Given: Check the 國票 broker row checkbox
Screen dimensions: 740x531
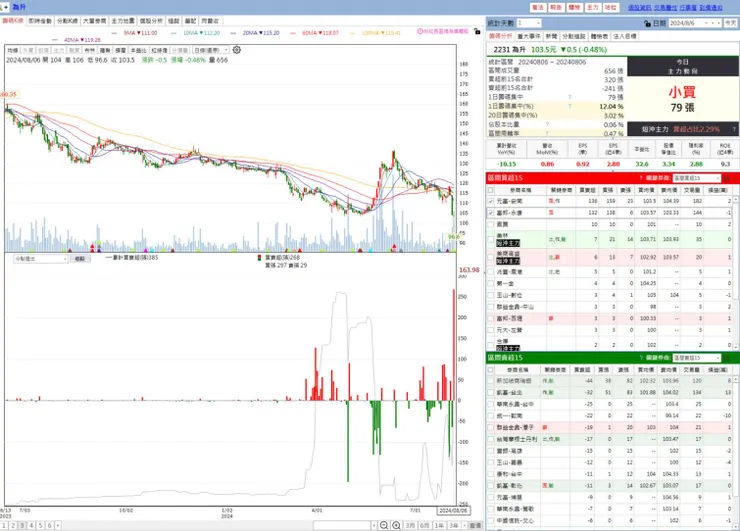Looking at the screenshot, I should point(491,225).
